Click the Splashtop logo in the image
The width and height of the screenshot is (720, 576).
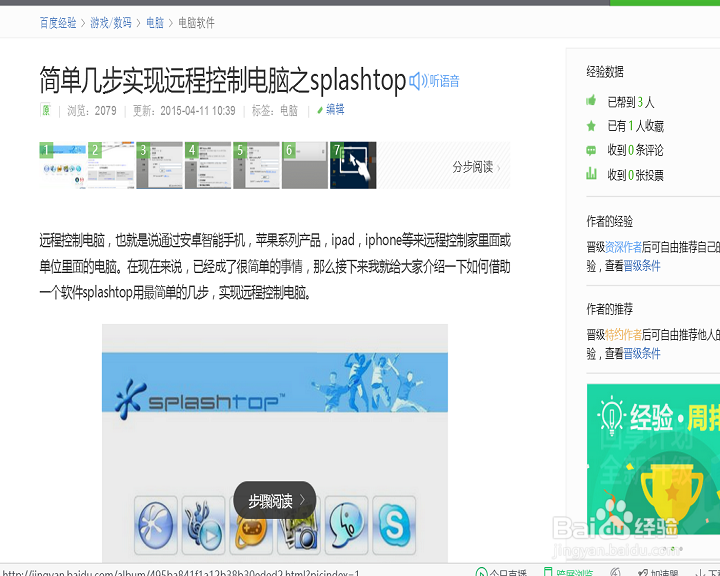coord(199,400)
